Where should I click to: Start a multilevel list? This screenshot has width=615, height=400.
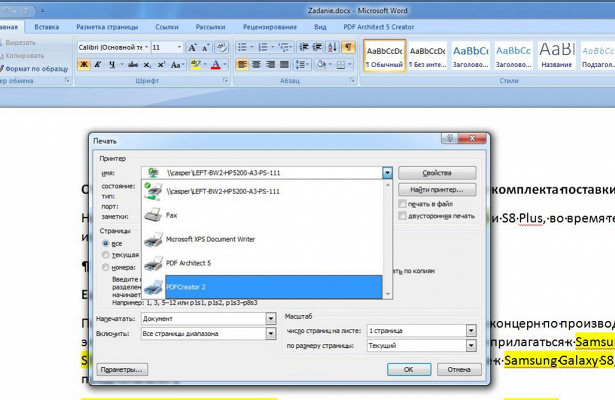pos(284,47)
